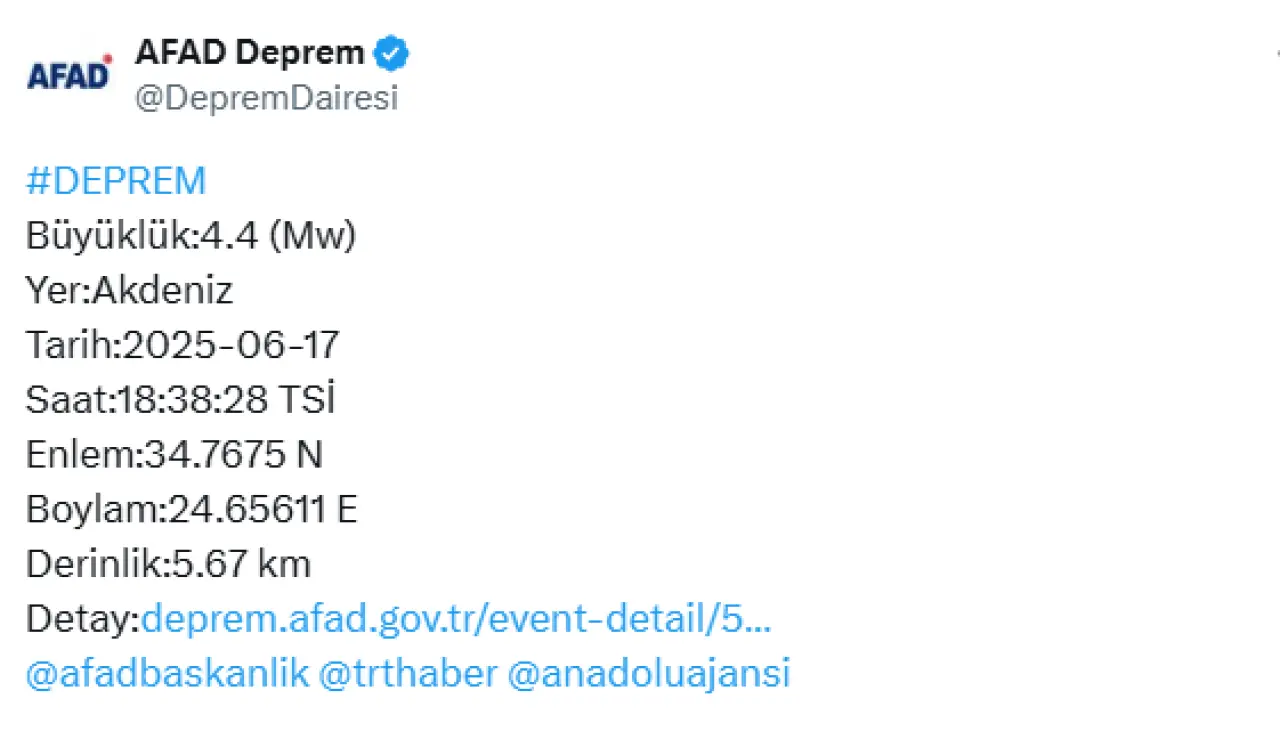Follow the deprem.afad.gov.tr event-detail link
This screenshot has width=1280, height=739.
tap(456, 620)
